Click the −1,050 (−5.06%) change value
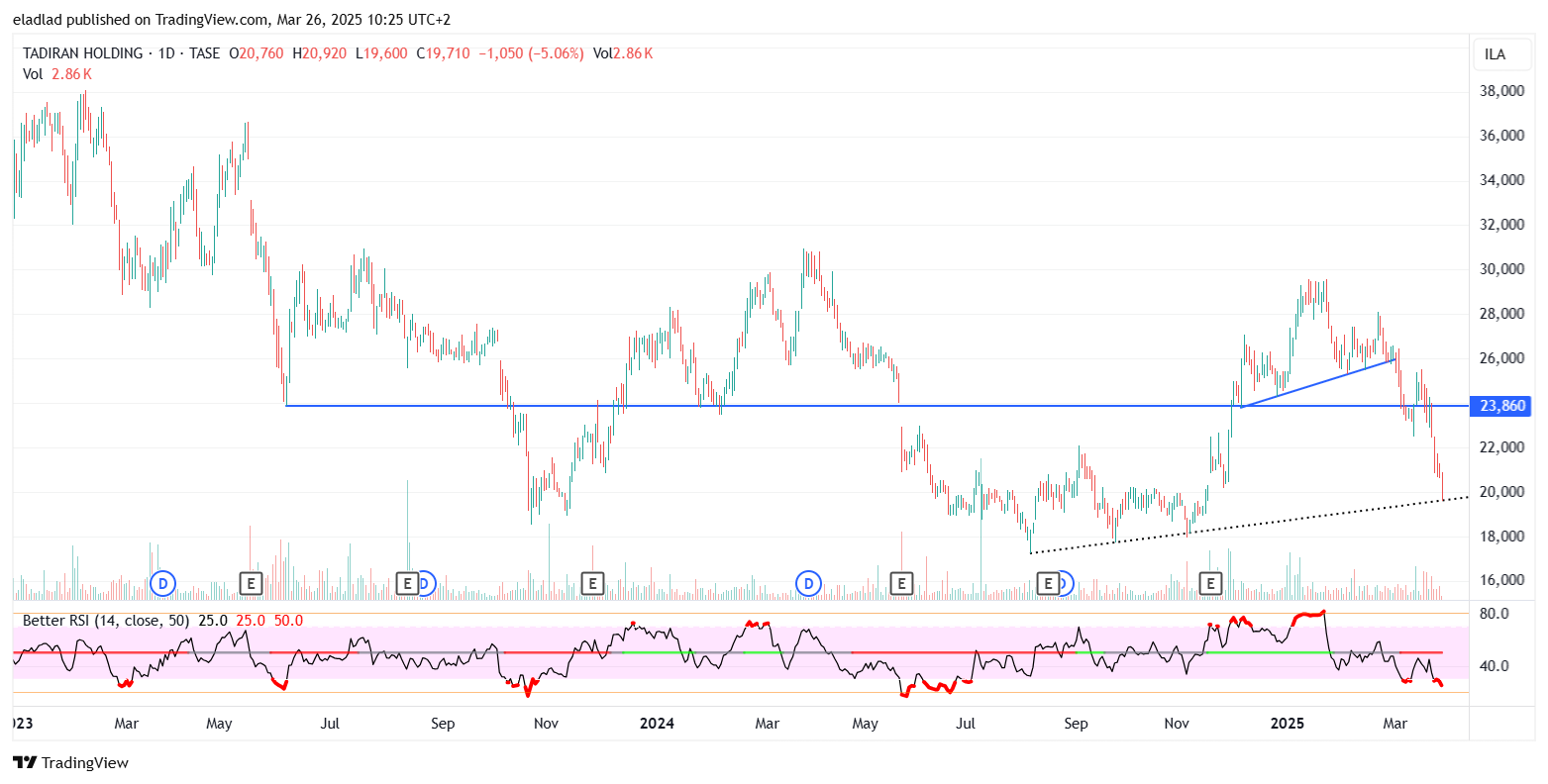The width and height of the screenshot is (1548, 784). 531,53
